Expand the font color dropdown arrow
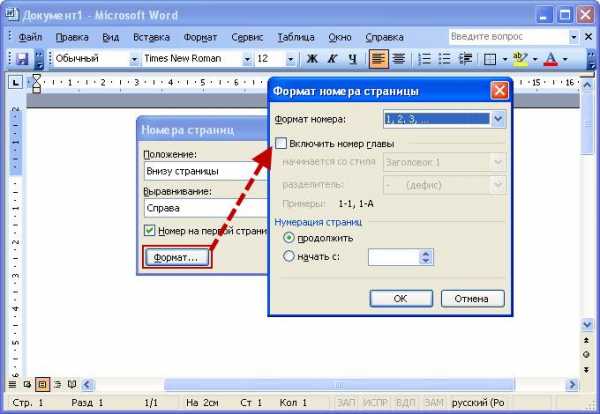The image size is (600, 414). click(565, 59)
